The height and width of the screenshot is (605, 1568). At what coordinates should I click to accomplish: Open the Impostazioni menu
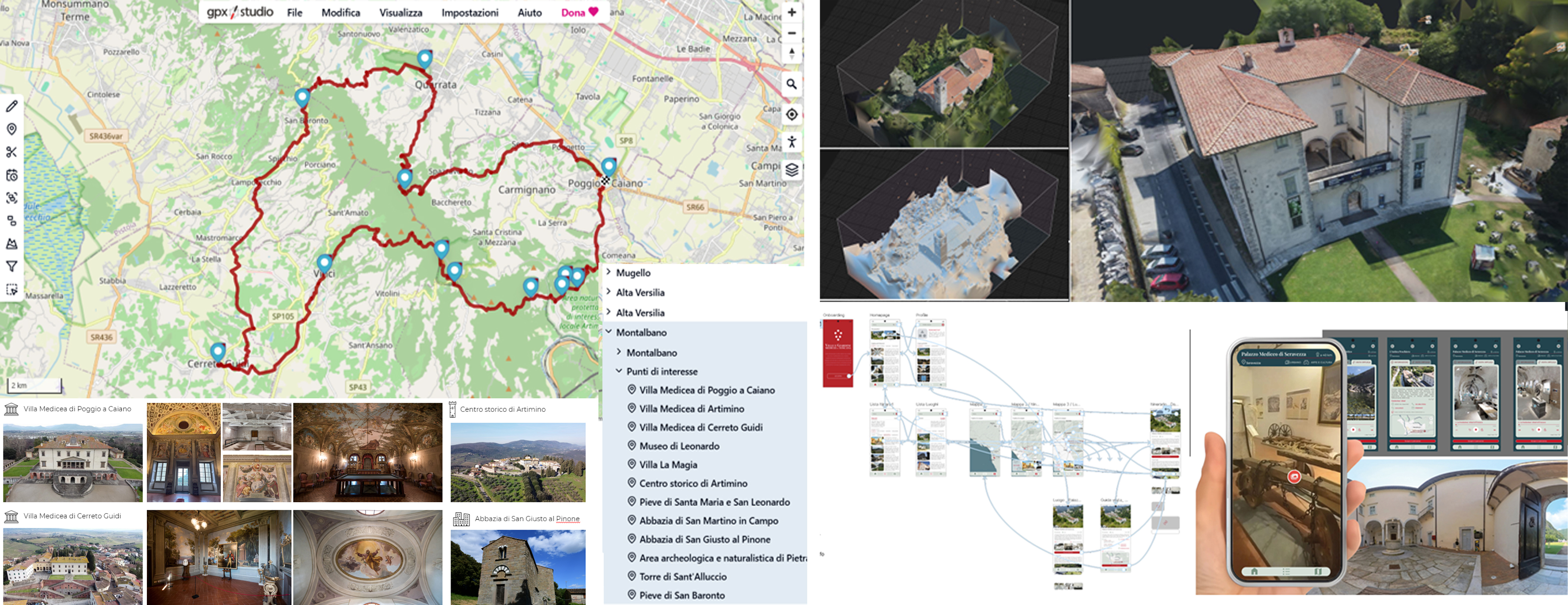click(x=470, y=13)
